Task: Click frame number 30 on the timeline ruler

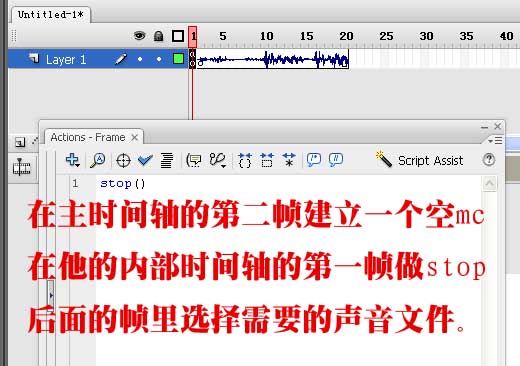Action: pos(426,36)
